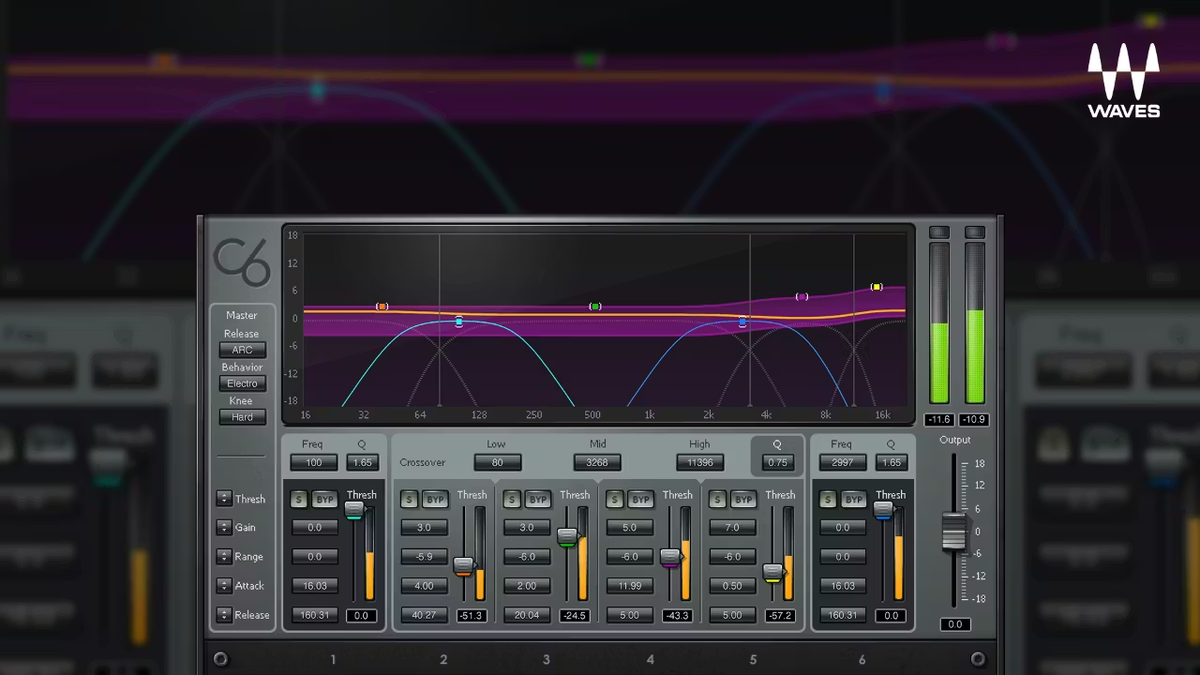Screen dimensions: 1200x675
Task: Click the Thresh master stepper arrows
Action: (223, 499)
